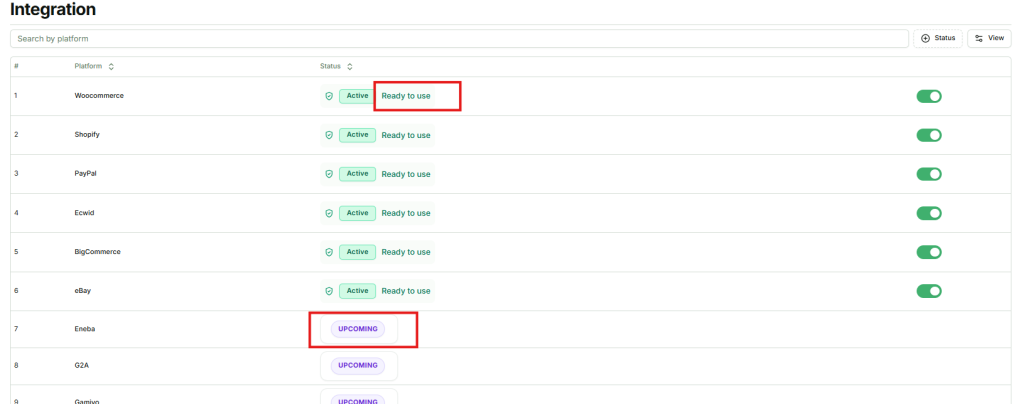Screen dimensions: 1024x404
Task: Sort by the Platform column header arrows
Action: [x=111, y=67]
